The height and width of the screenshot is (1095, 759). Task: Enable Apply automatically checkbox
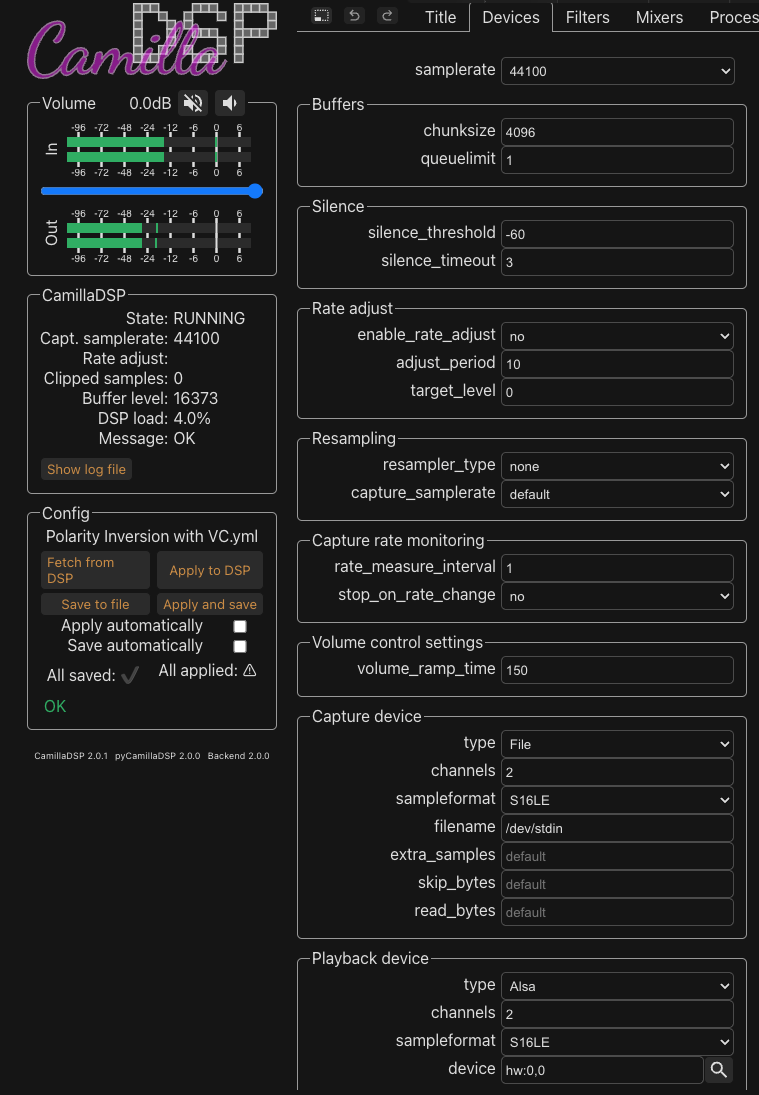pyautogui.click(x=240, y=626)
